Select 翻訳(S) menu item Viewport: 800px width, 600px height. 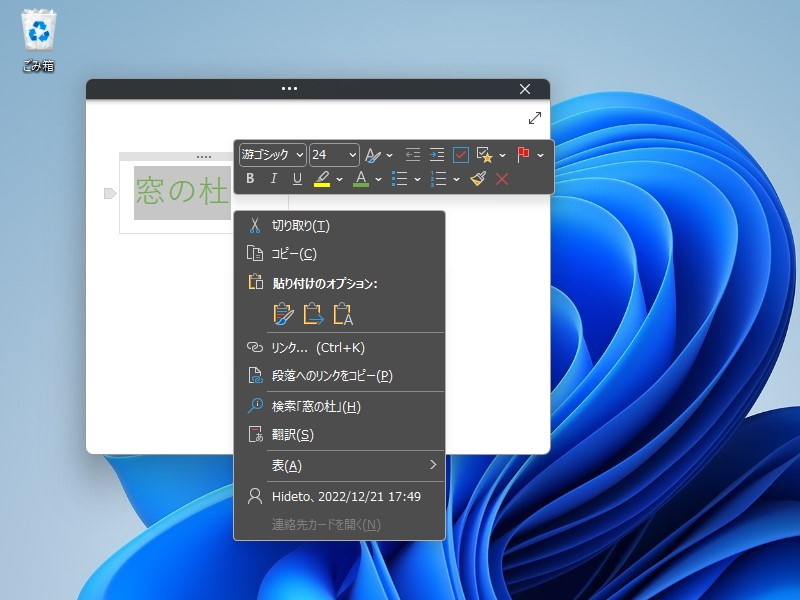click(339, 435)
